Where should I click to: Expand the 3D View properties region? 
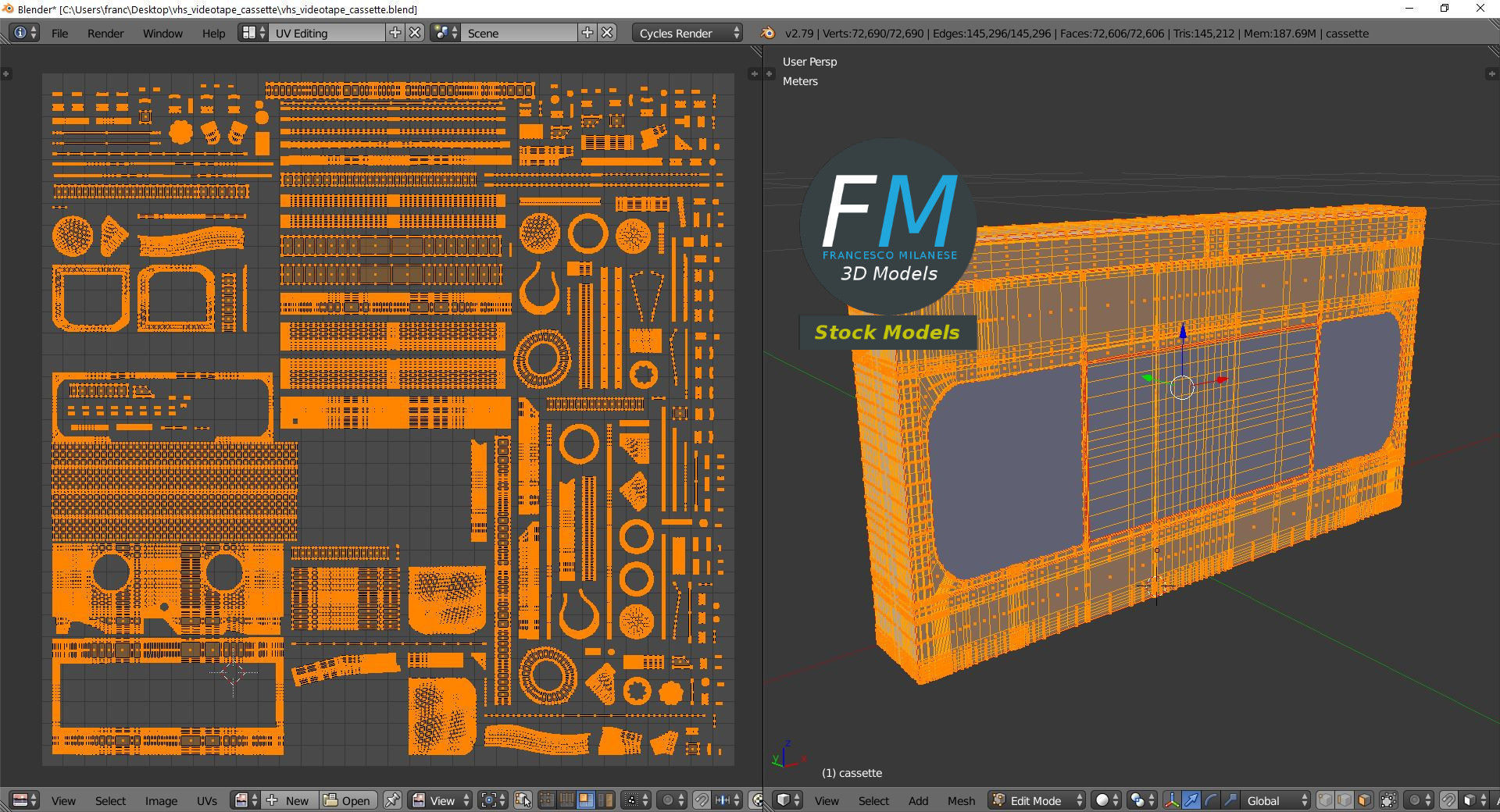(x=1491, y=73)
